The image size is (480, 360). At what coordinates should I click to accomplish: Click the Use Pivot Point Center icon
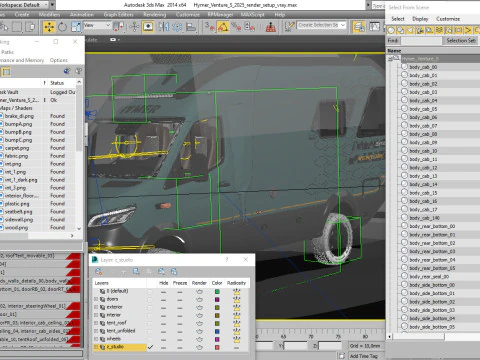(118, 27)
